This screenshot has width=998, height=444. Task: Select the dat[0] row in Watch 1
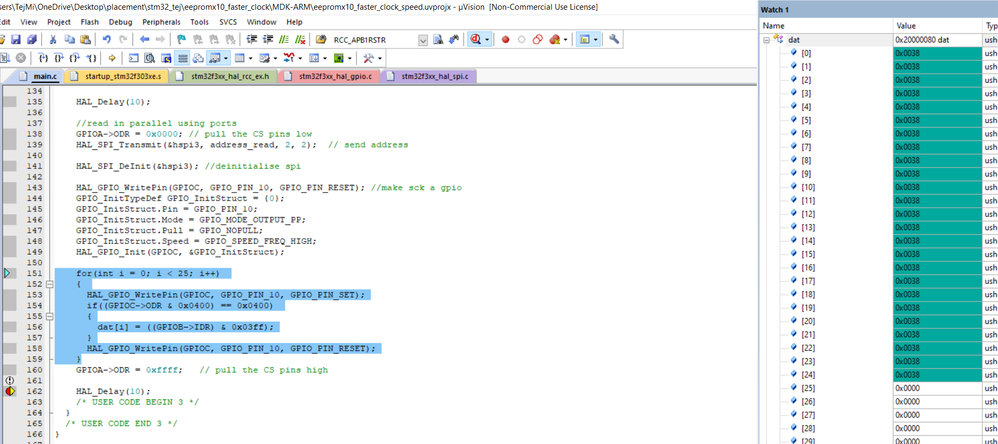(x=878, y=53)
